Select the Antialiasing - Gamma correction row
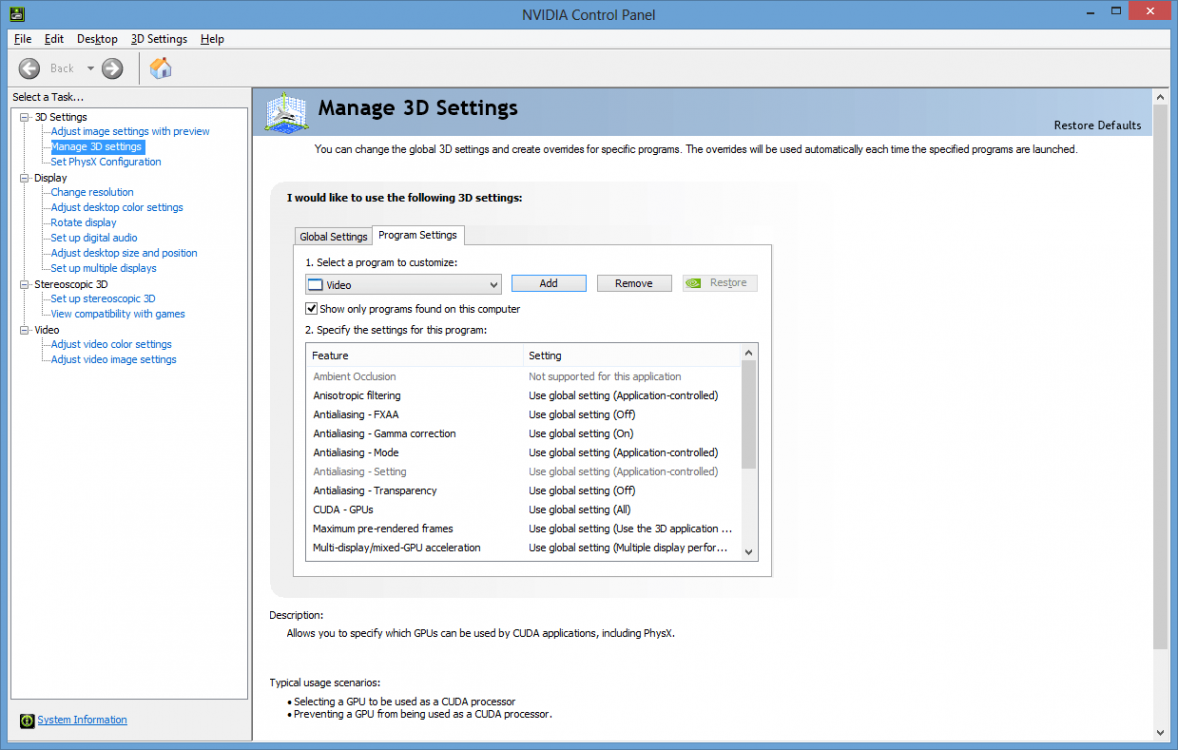Viewport: 1178px width, 750px height. click(x=524, y=434)
